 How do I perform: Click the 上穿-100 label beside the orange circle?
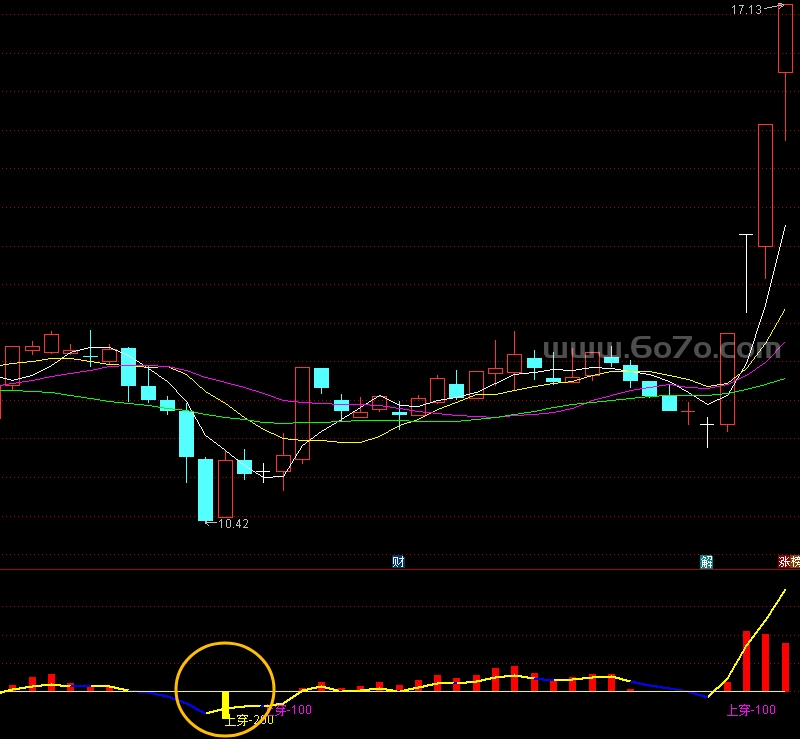293,711
